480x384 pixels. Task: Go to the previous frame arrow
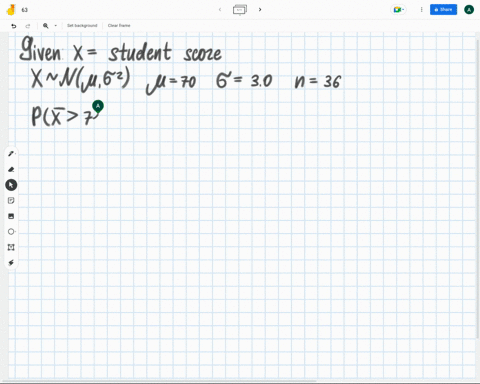click(x=220, y=10)
